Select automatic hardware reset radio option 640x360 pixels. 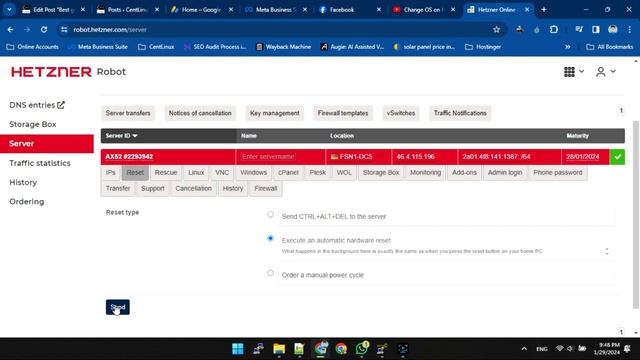tap(270, 238)
